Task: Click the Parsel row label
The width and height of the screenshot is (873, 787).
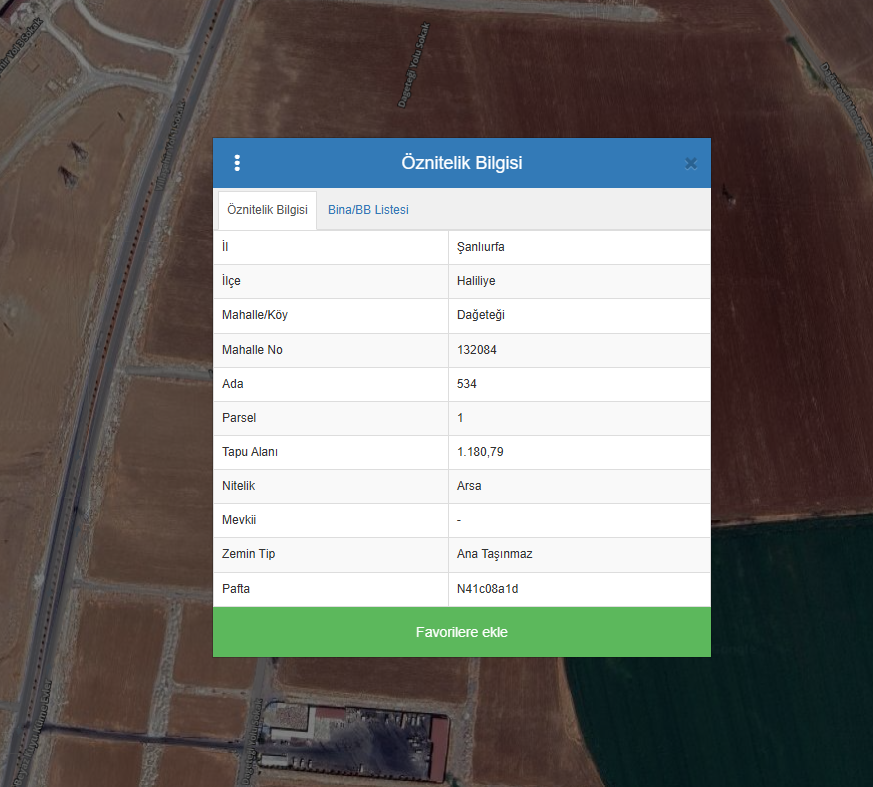Action: pyautogui.click(x=239, y=418)
